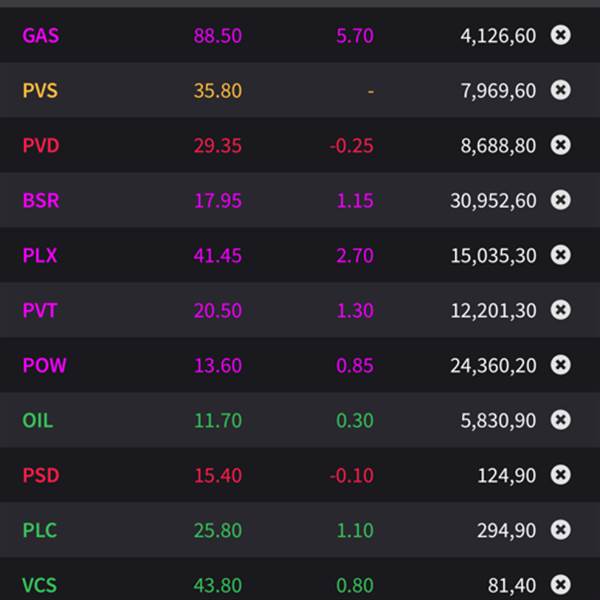Delete PVD from the stock list
The width and height of the screenshot is (600, 600).
click(x=561, y=146)
